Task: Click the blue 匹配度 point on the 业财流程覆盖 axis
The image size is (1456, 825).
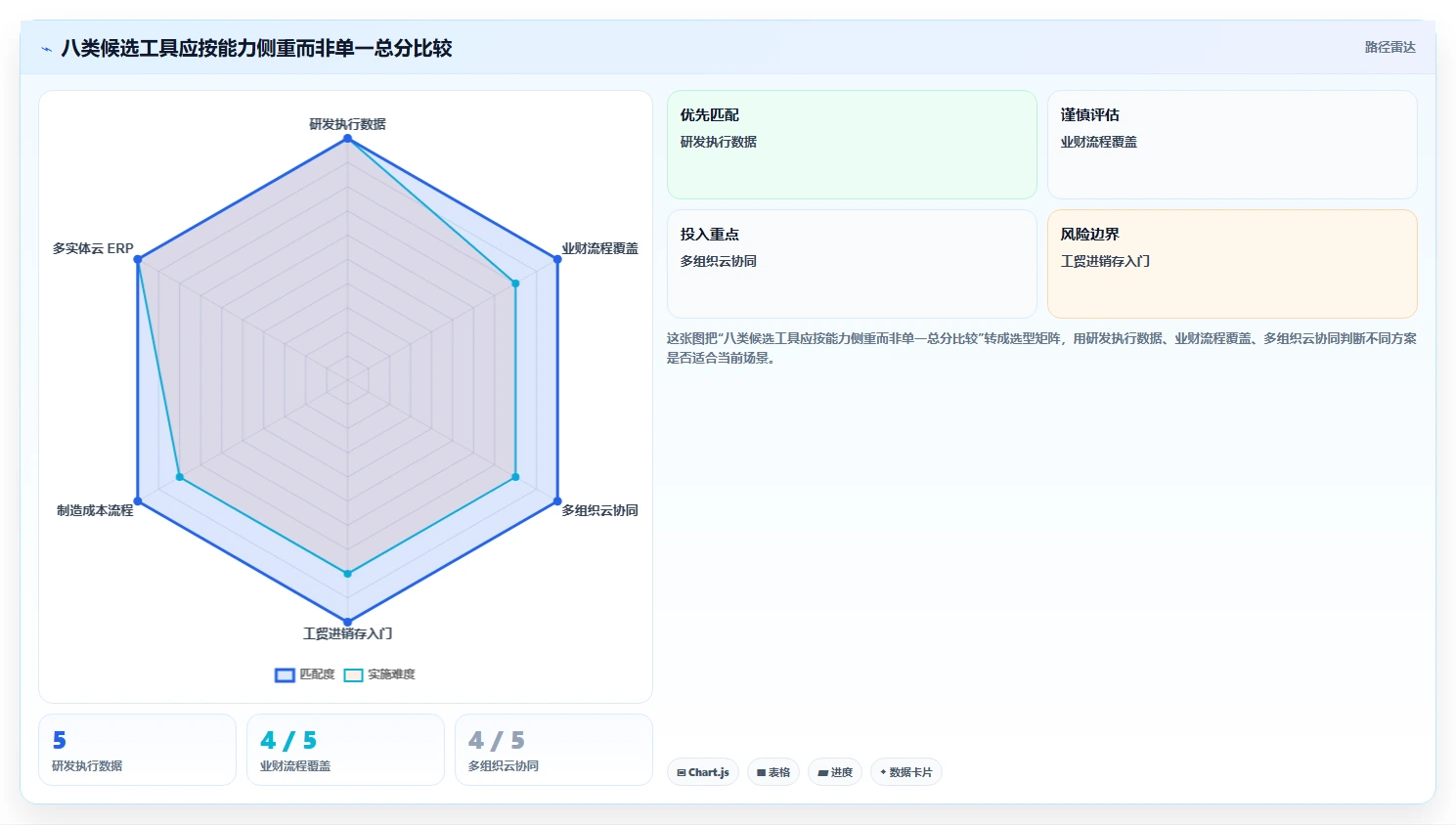Action: click(557, 259)
